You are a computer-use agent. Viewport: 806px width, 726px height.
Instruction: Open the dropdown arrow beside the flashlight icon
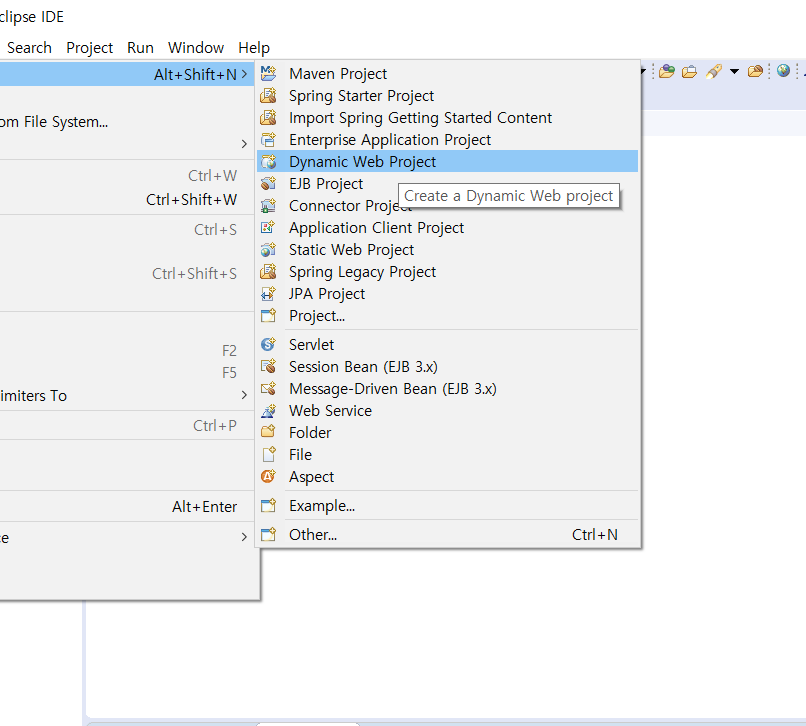click(x=735, y=71)
